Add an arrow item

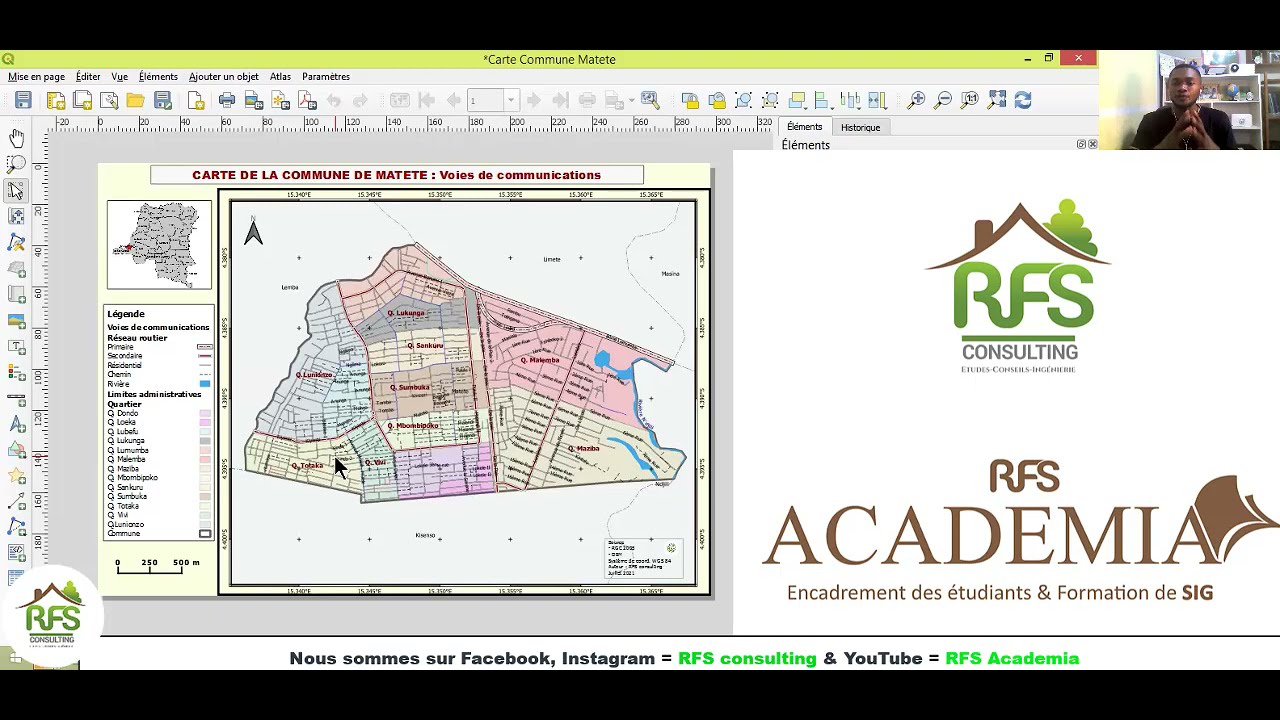coord(16,502)
